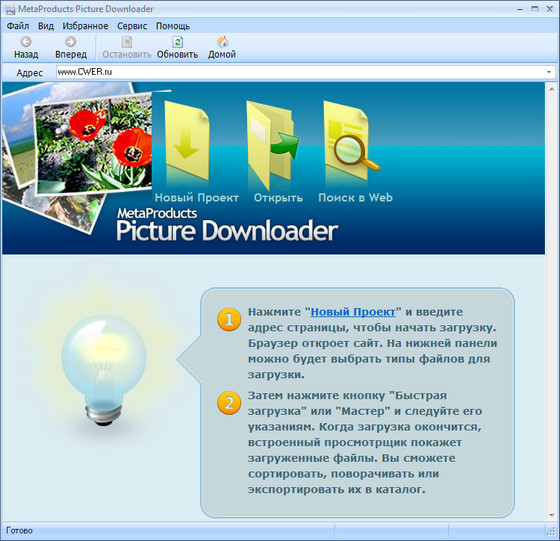Click the Forward (Вперед) arrow icon

pyautogui.click(x=71, y=42)
